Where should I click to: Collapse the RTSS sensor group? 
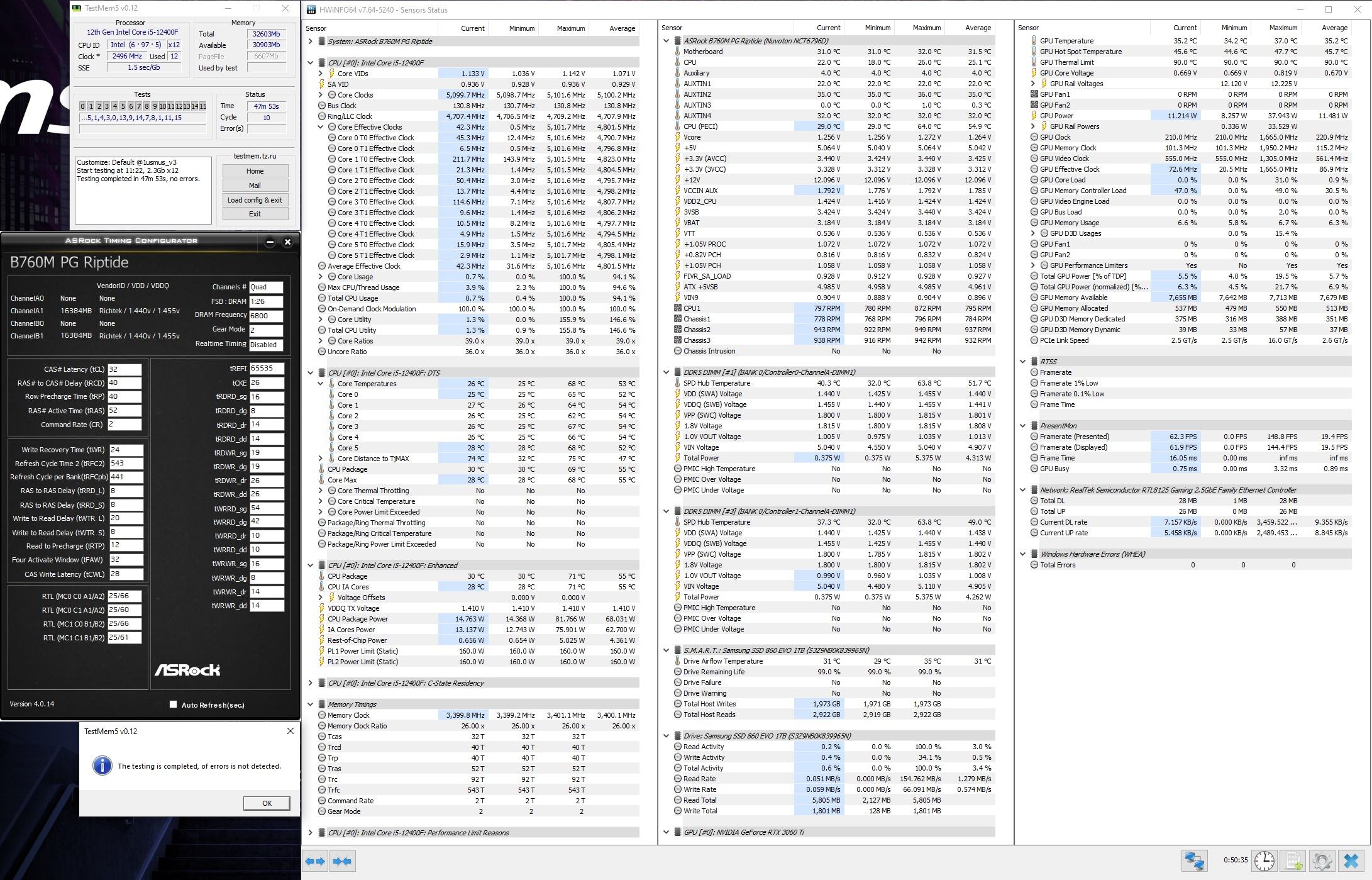pyautogui.click(x=1022, y=362)
